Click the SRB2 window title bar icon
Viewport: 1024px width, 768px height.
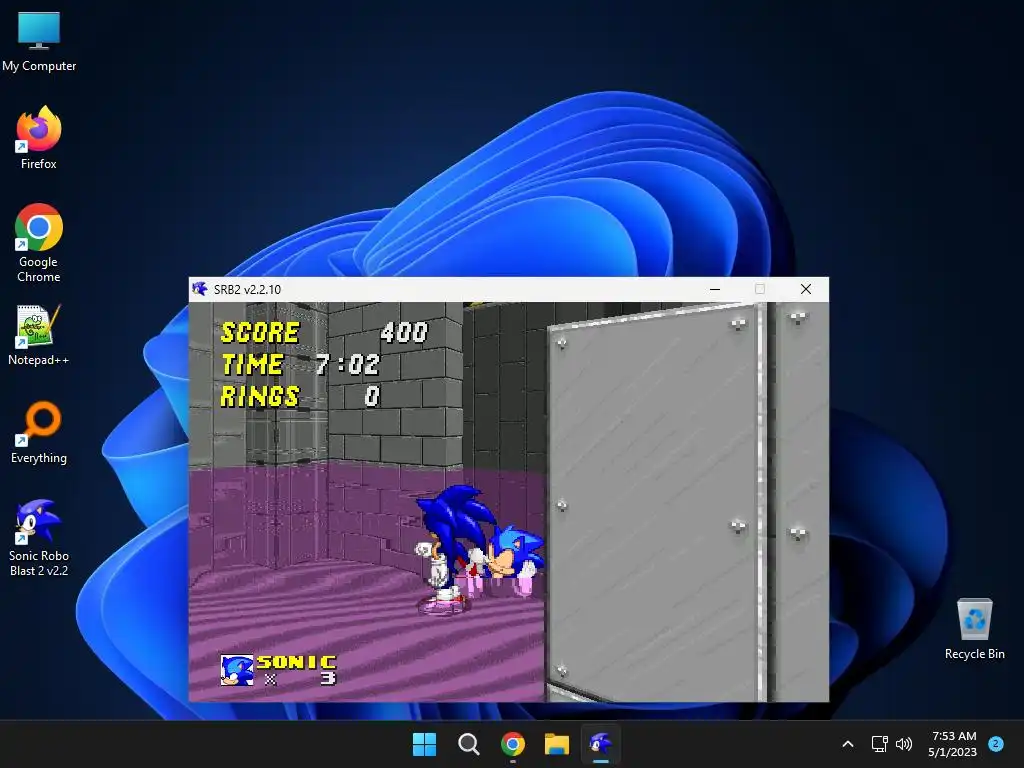[200, 289]
